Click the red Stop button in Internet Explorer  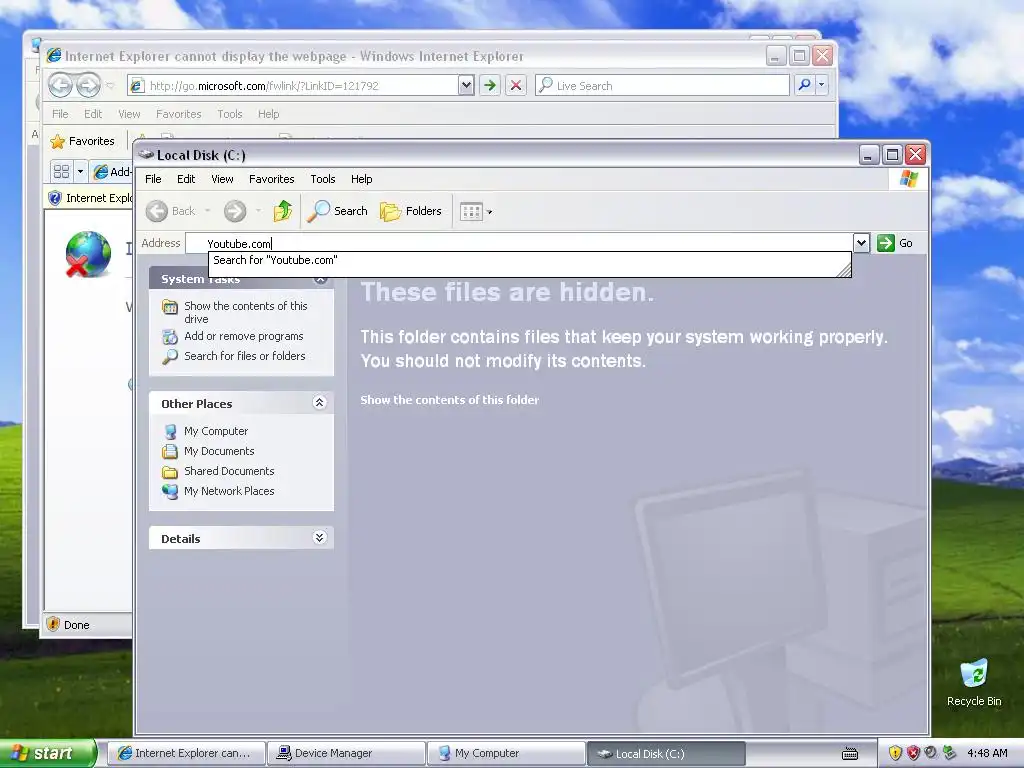(x=516, y=86)
